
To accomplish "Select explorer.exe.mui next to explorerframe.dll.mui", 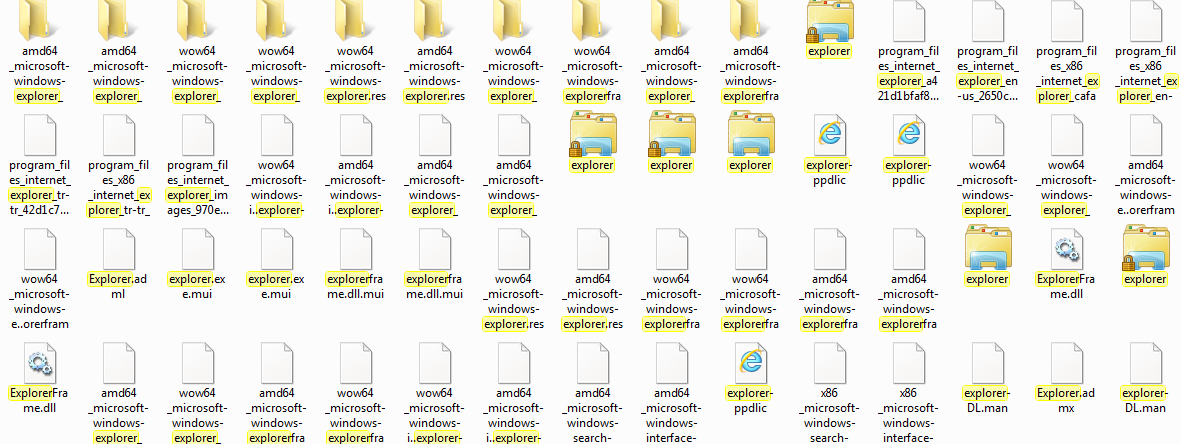I will pyautogui.click(x=277, y=248).
